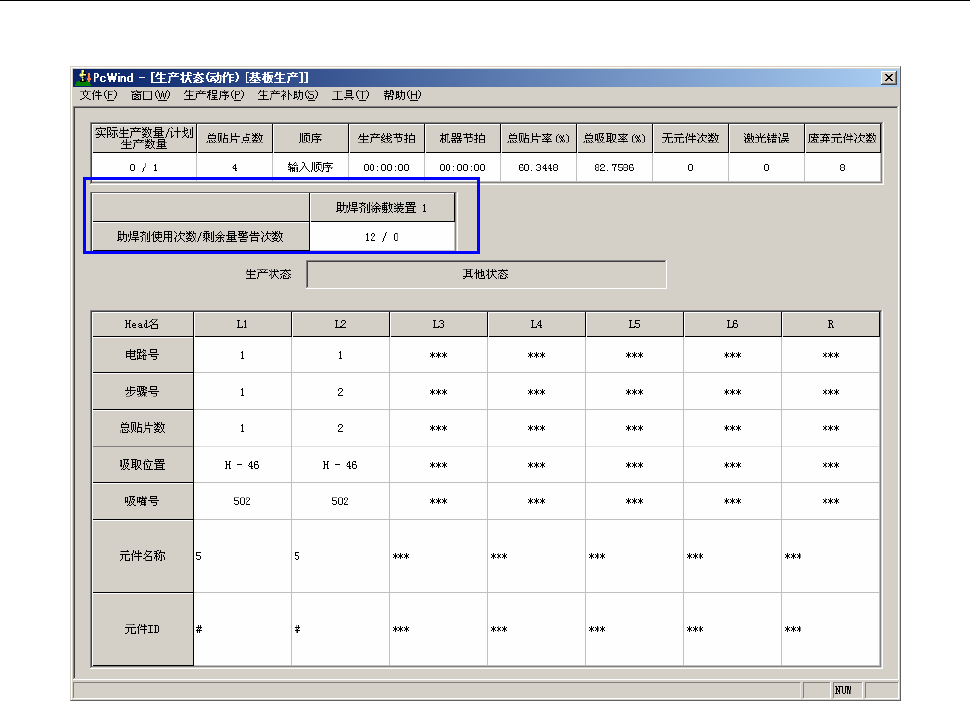The height and width of the screenshot is (701, 970).
Task: Select the 元件名称 row label
Action: coord(142,556)
